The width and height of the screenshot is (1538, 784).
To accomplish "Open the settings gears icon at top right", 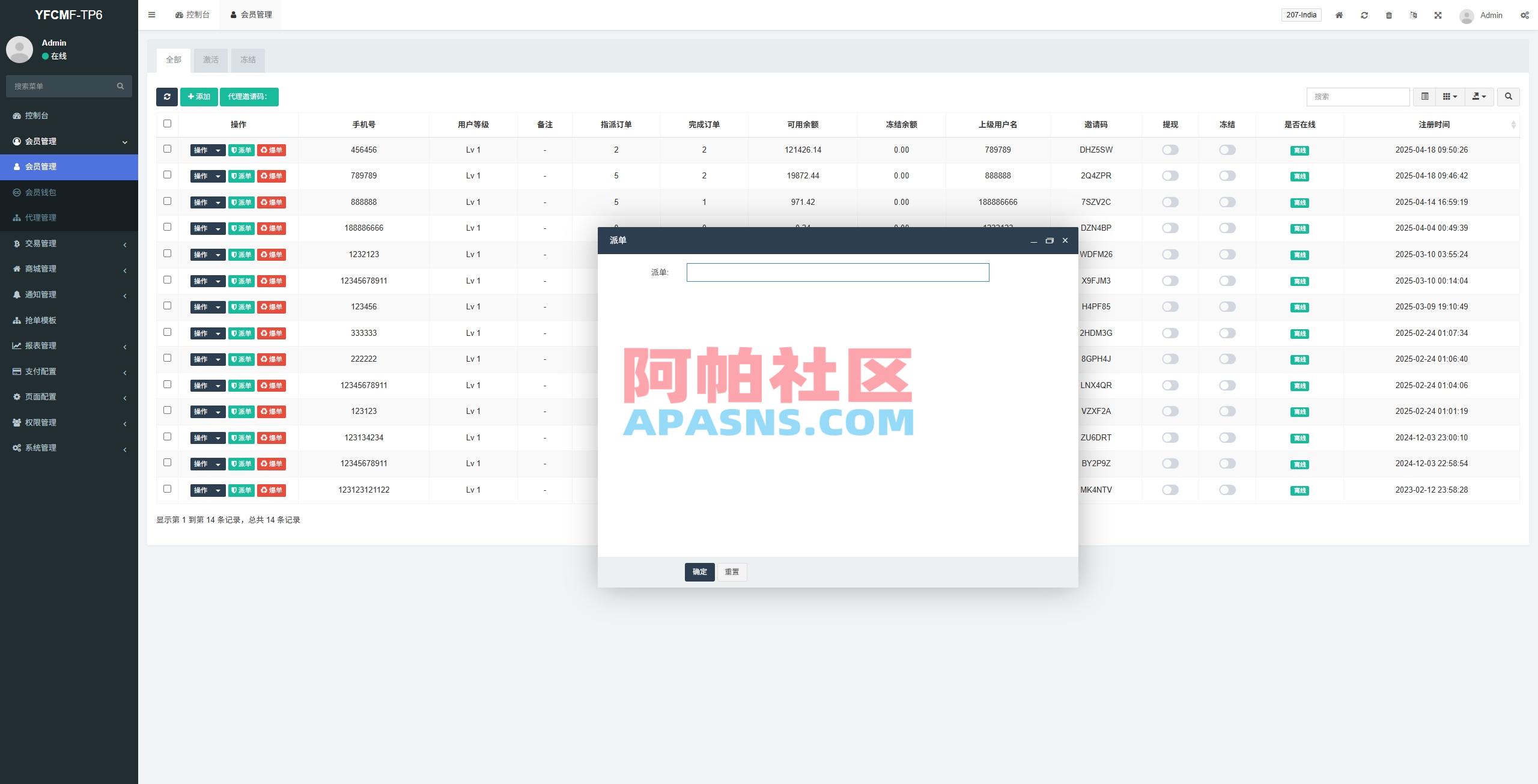I will pyautogui.click(x=1524, y=14).
